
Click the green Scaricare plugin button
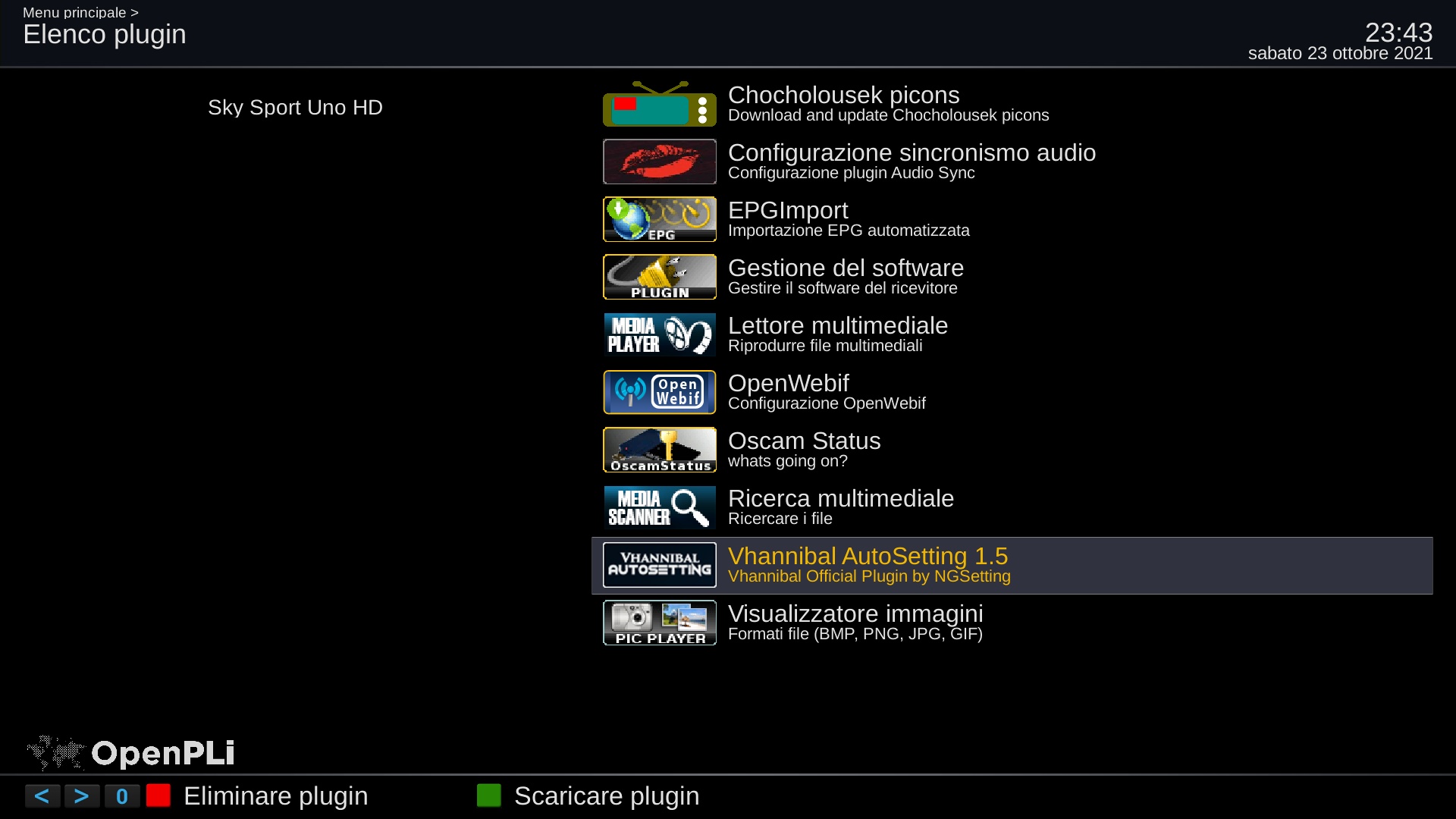(x=489, y=795)
